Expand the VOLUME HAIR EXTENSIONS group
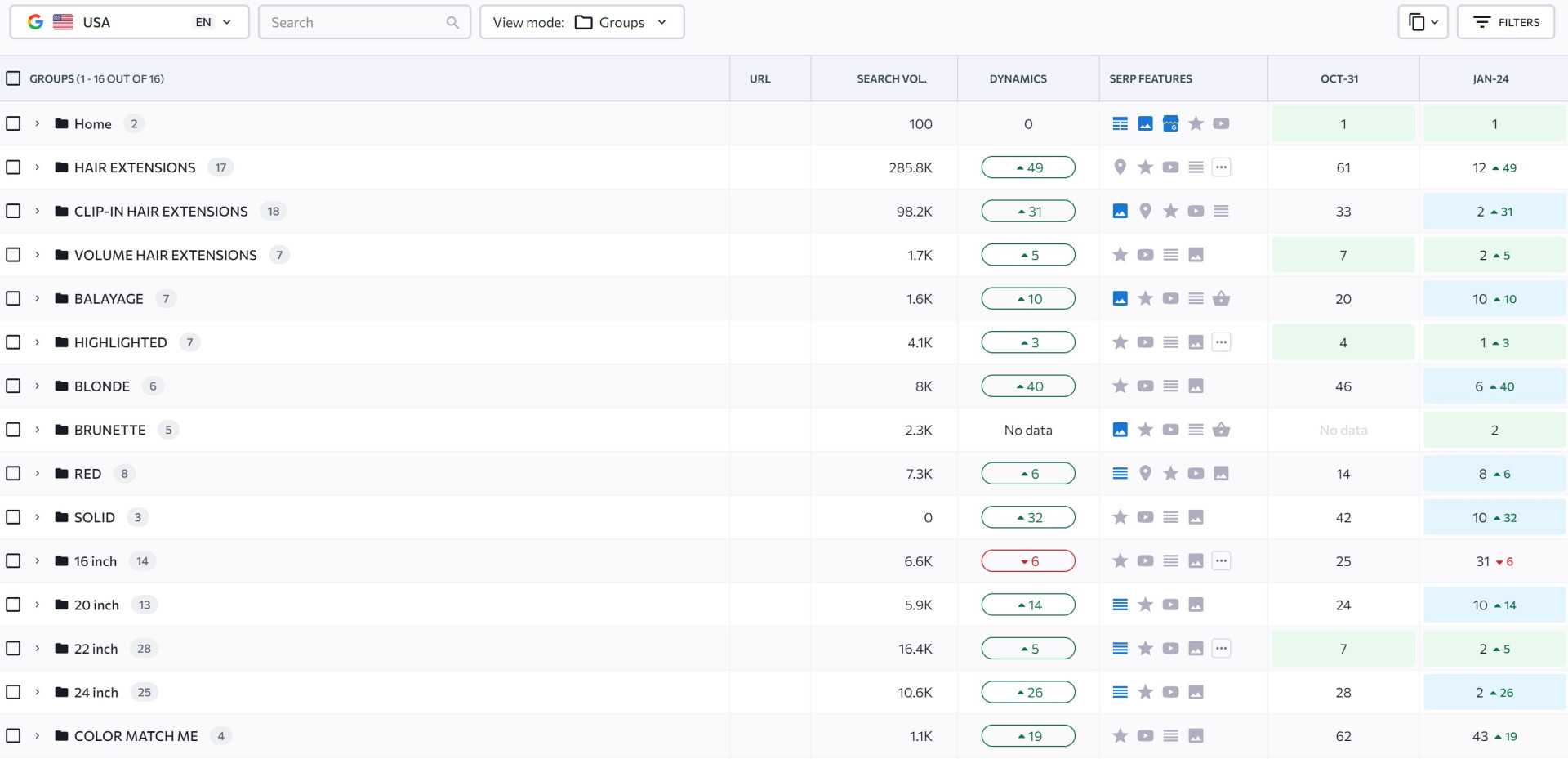This screenshot has height=759, width=1568. [37, 255]
